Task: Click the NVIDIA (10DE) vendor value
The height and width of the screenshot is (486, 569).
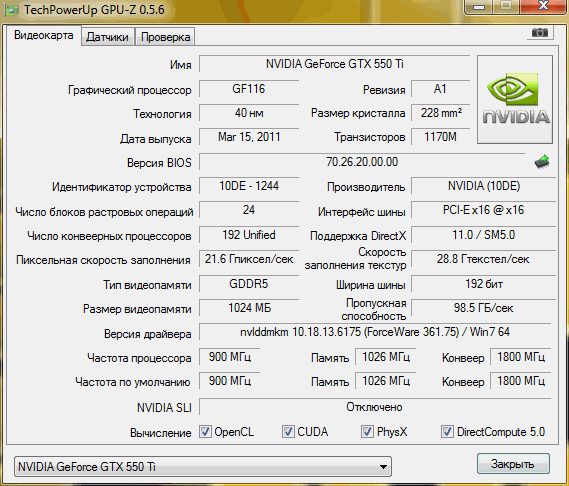Action: (x=483, y=186)
